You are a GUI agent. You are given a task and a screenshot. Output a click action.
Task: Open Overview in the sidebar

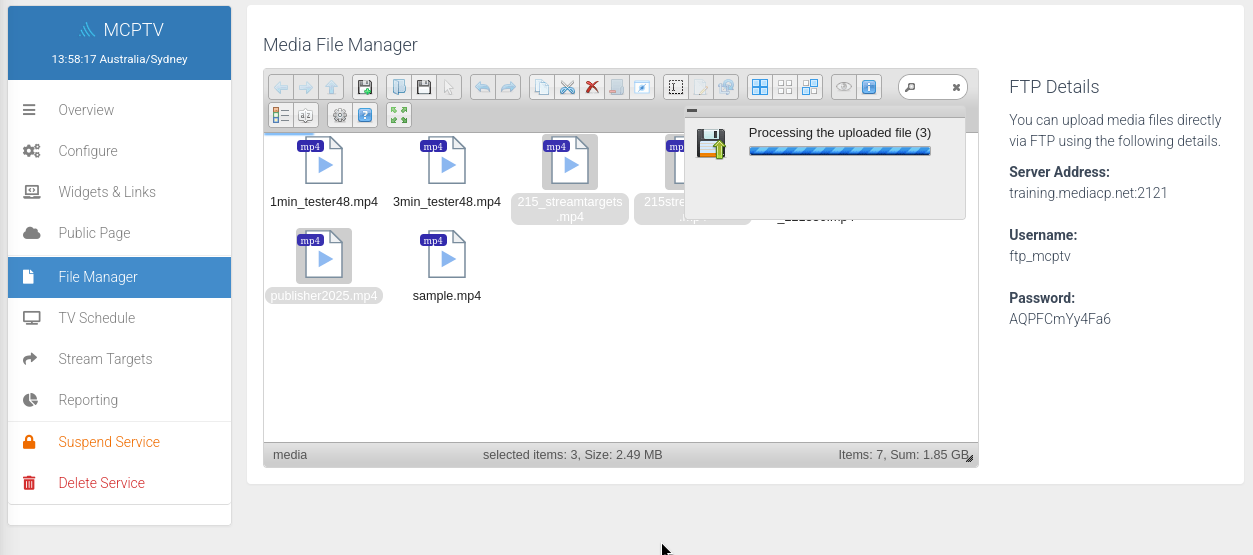click(x=119, y=110)
